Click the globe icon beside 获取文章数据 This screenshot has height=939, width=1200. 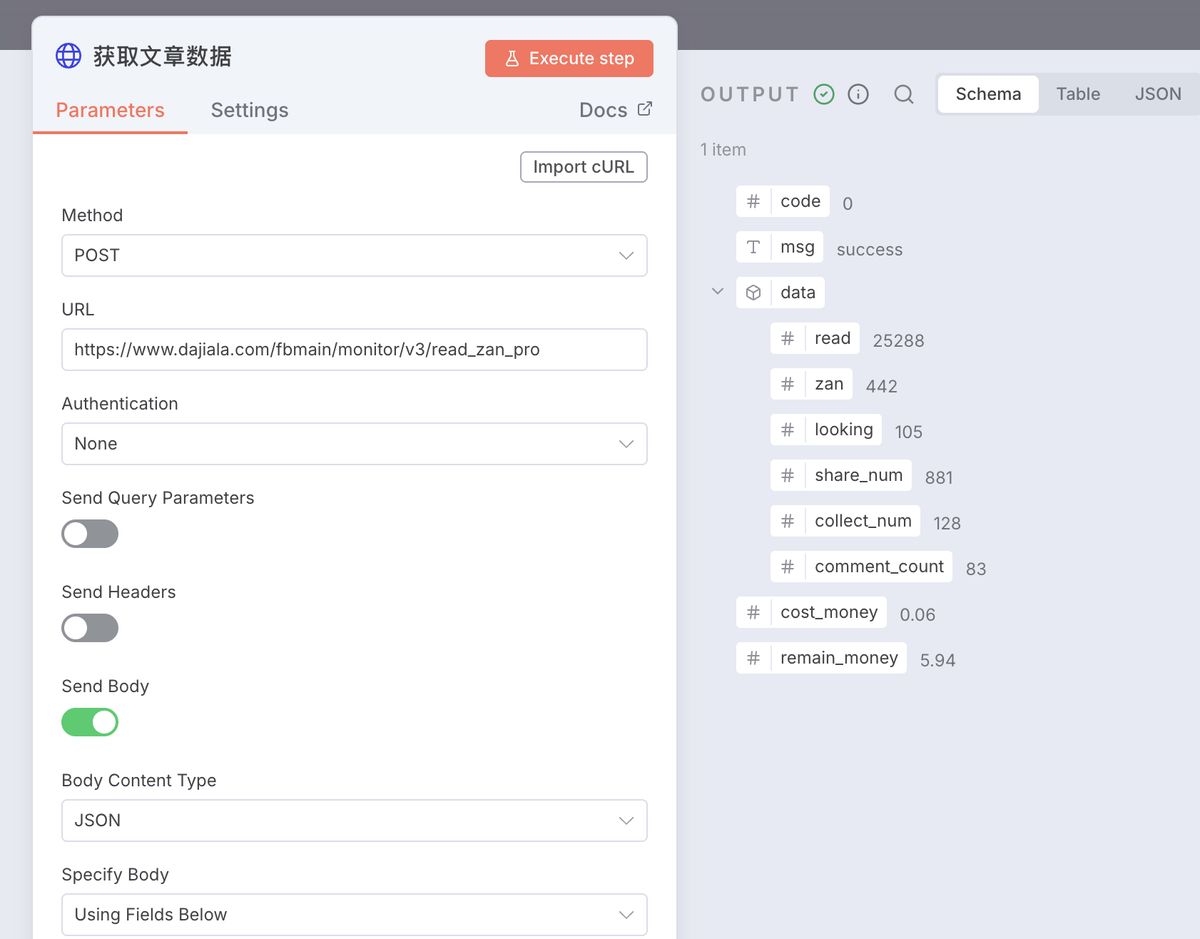(67, 57)
